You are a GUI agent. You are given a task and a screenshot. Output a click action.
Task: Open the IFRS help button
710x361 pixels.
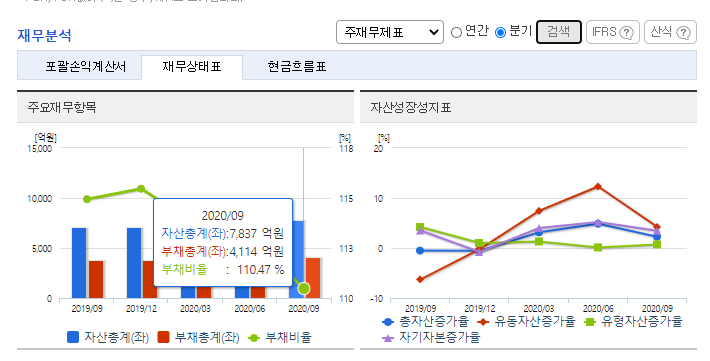coord(613,32)
